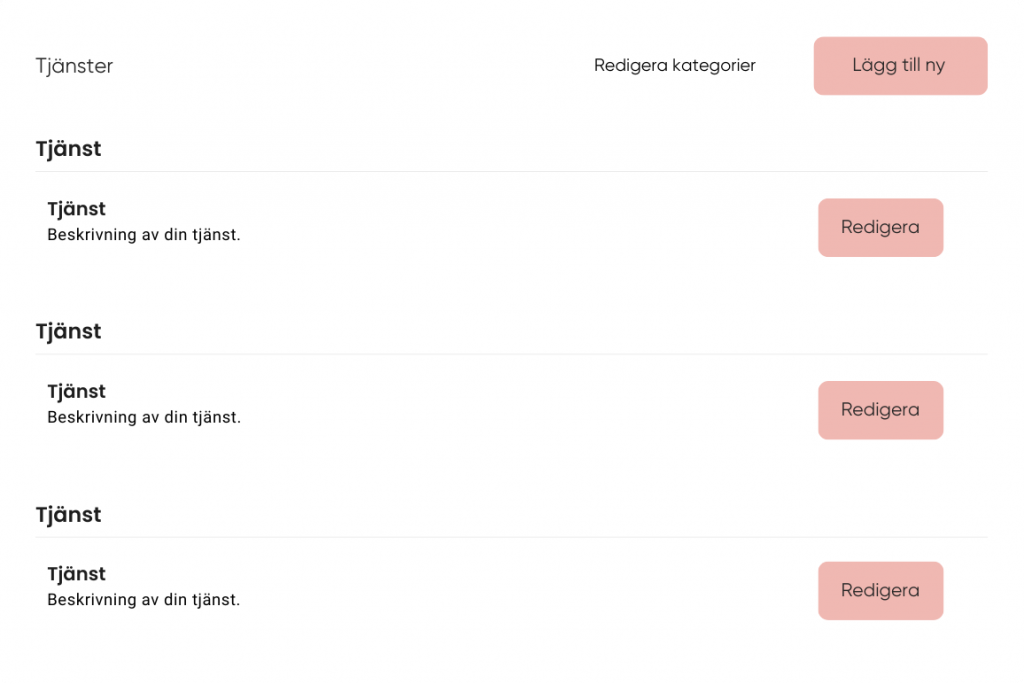1024x684 pixels.
Task: Click blank header space between Tjänster and Redigera kategorier
Action: pyautogui.click(x=350, y=67)
